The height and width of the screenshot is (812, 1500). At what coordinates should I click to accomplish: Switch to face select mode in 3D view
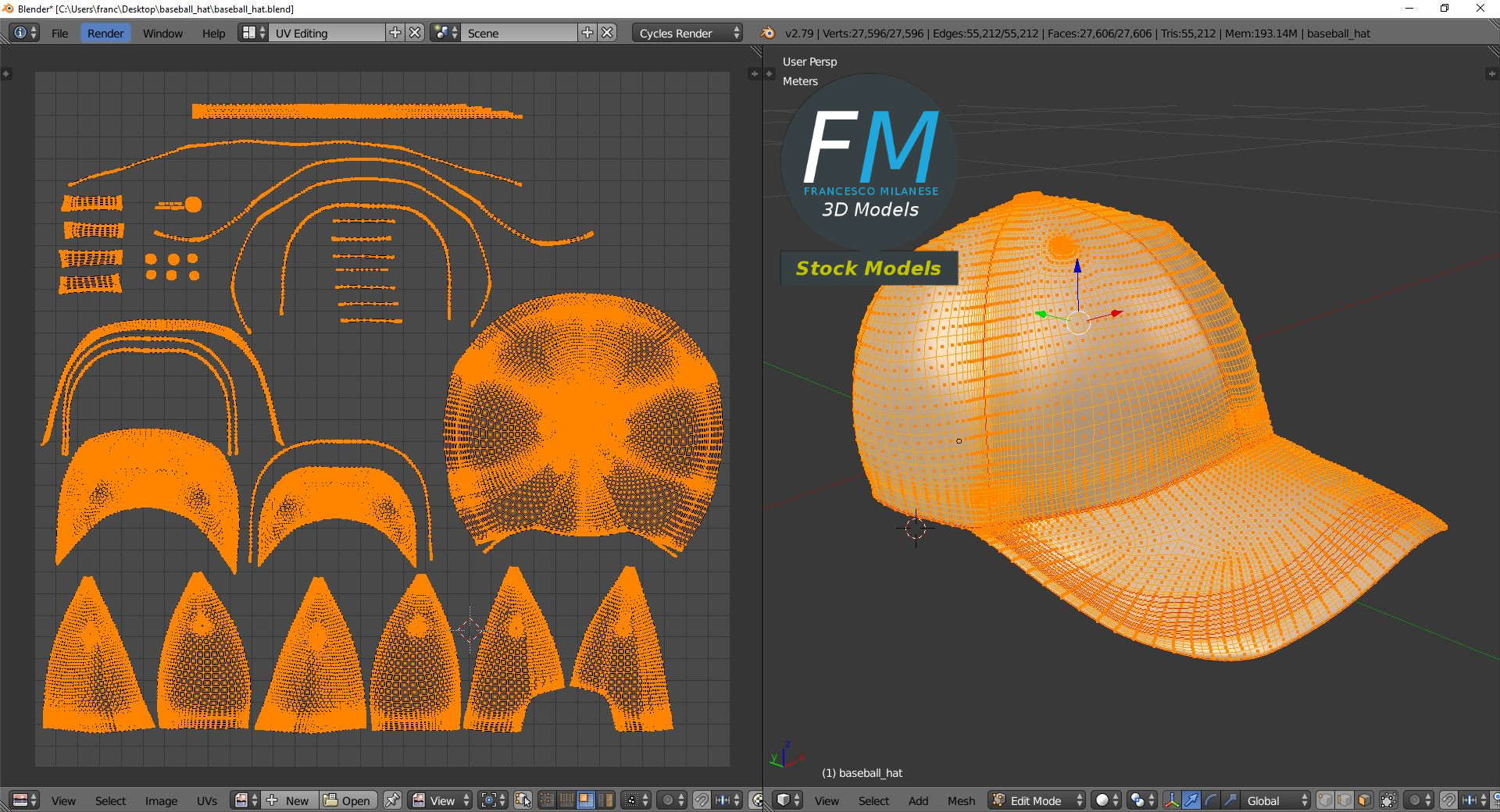point(1364,800)
